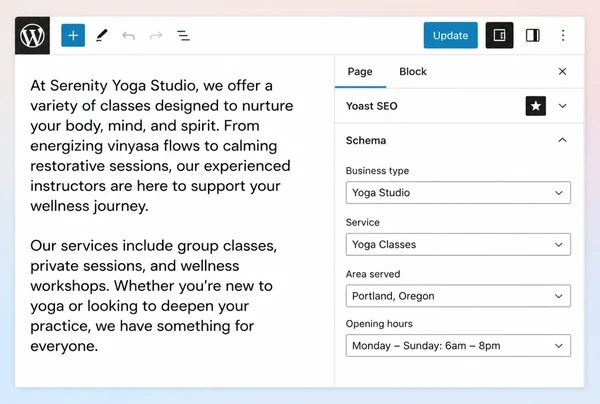Click the 'Opening hours' label
The image size is (600, 404).
379,324
